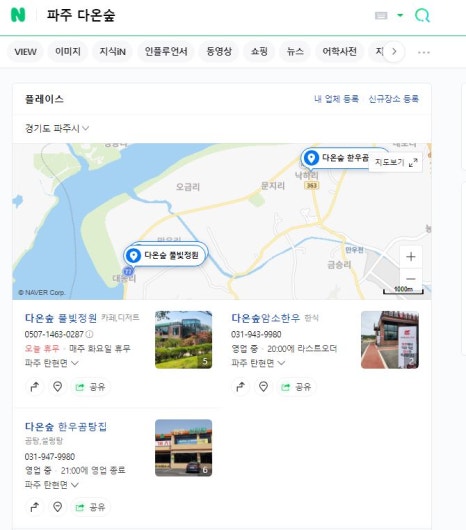Switch to the 동영상 tab
Viewport: 466px width, 530px height.
click(x=219, y=51)
